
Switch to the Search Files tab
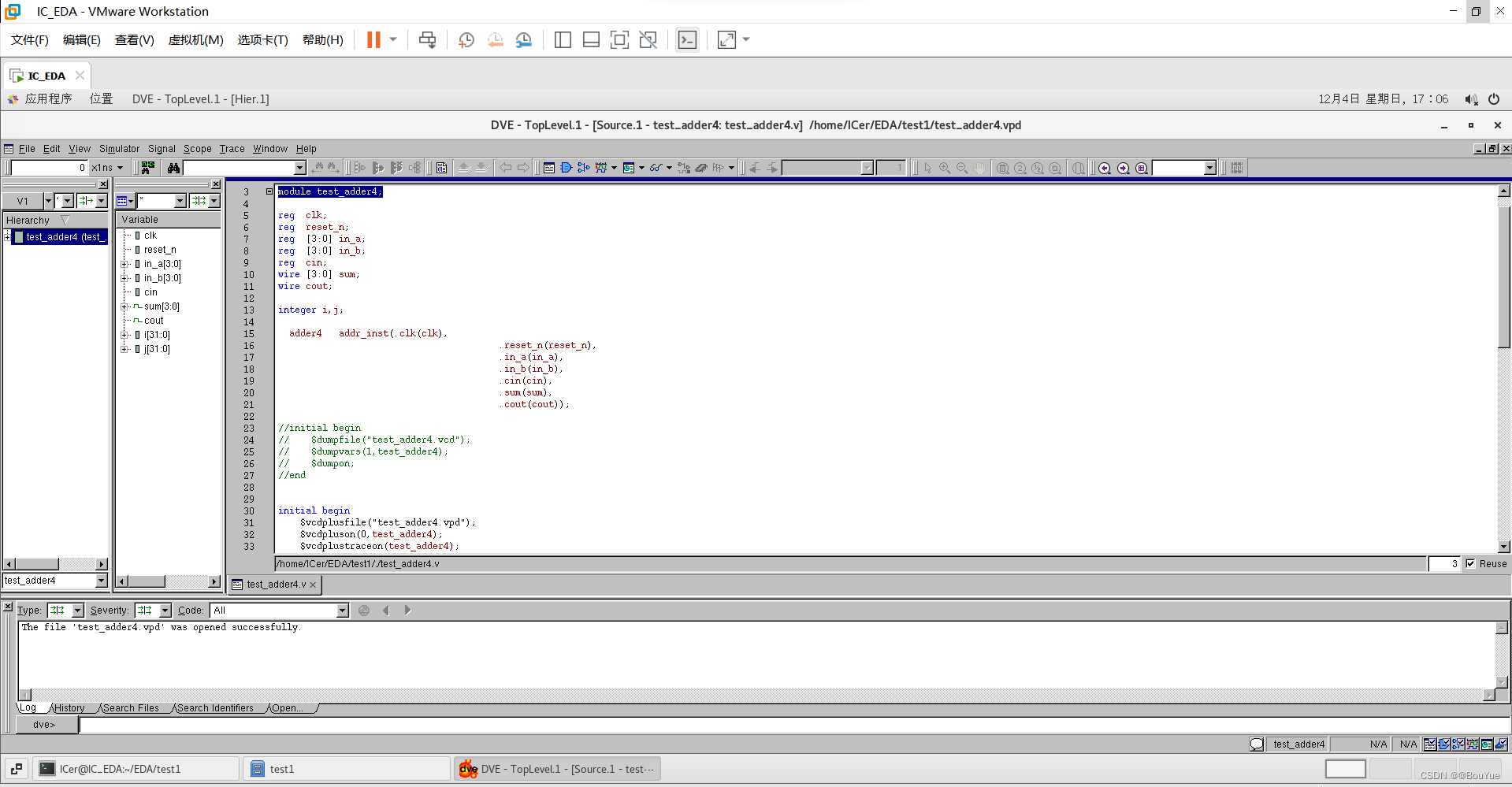coord(131,708)
